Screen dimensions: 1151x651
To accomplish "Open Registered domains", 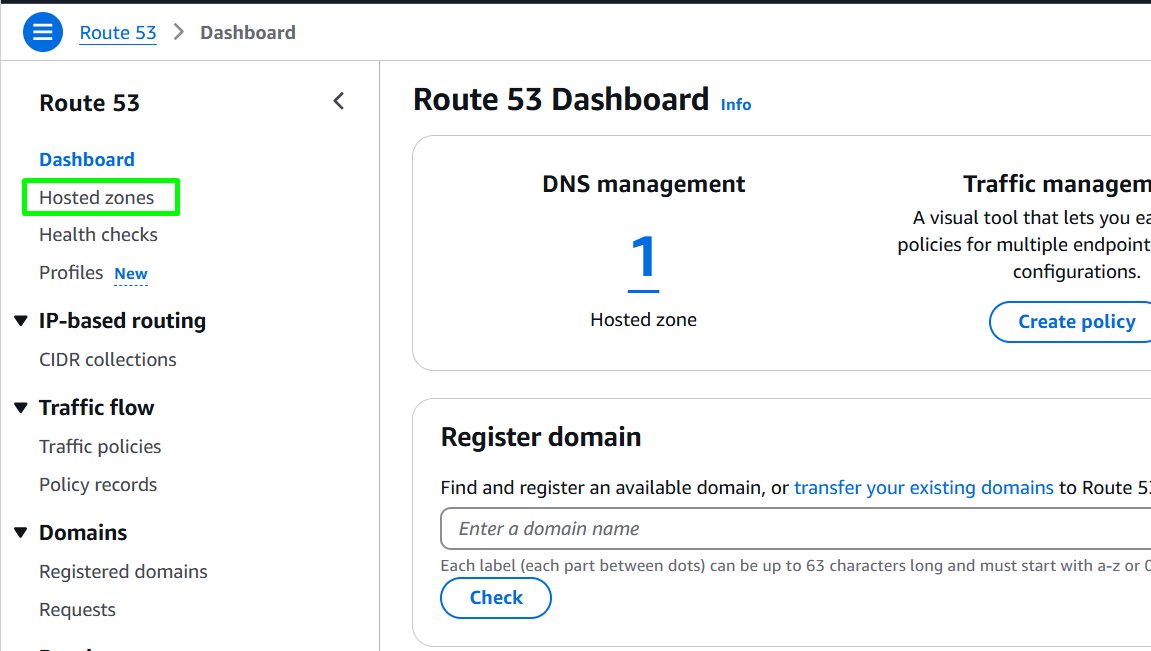I will point(123,572).
